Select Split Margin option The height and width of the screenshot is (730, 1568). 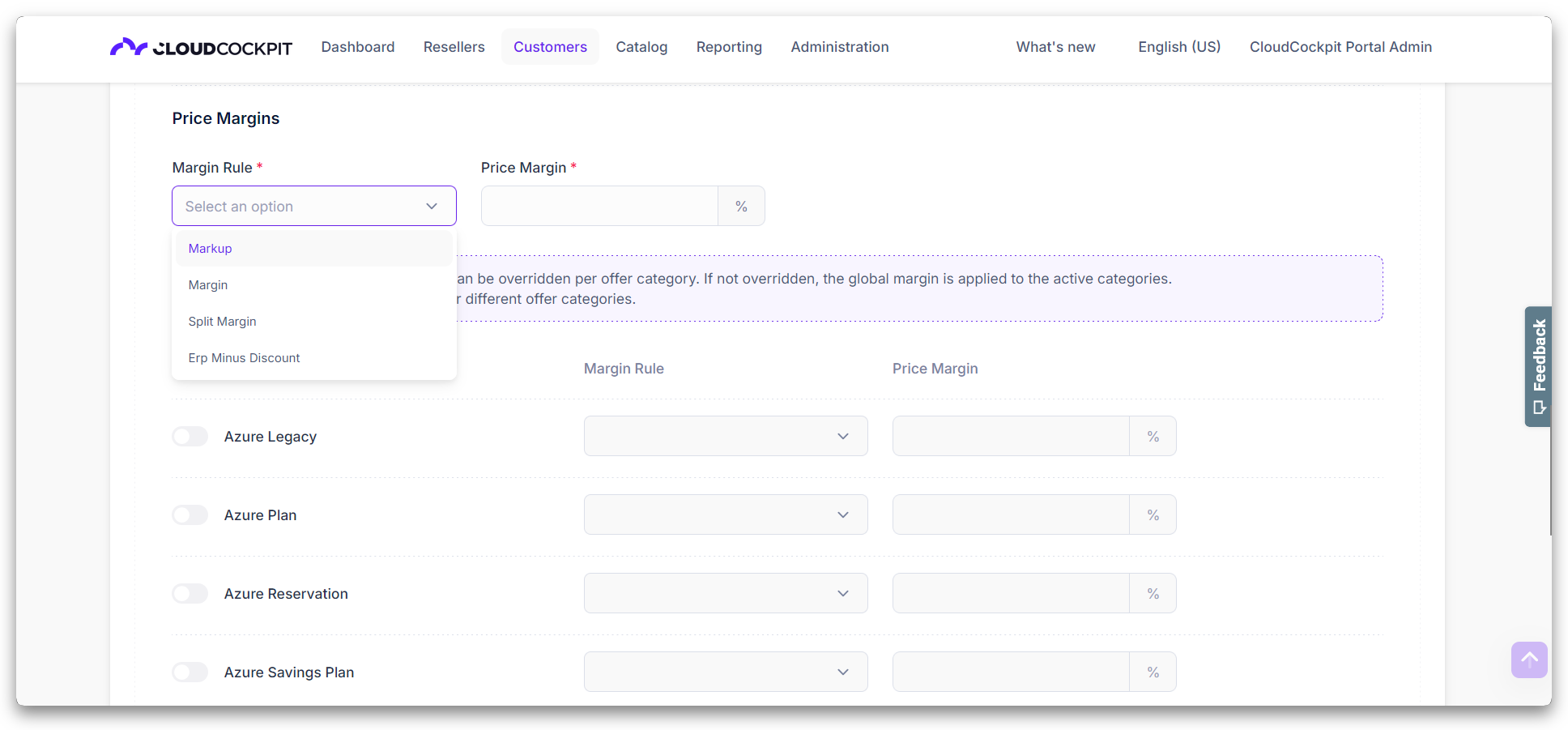click(223, 322)
